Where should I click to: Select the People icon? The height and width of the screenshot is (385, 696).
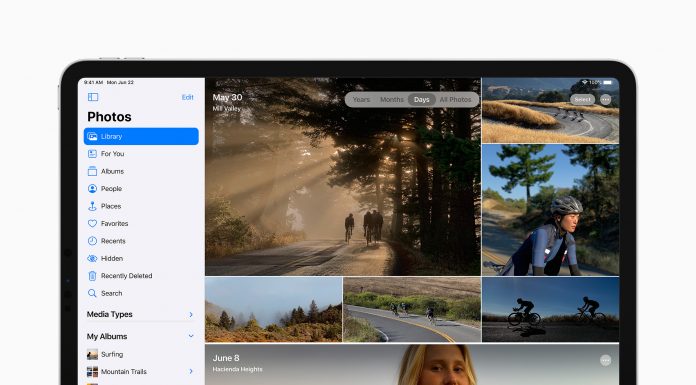point(92,189)
